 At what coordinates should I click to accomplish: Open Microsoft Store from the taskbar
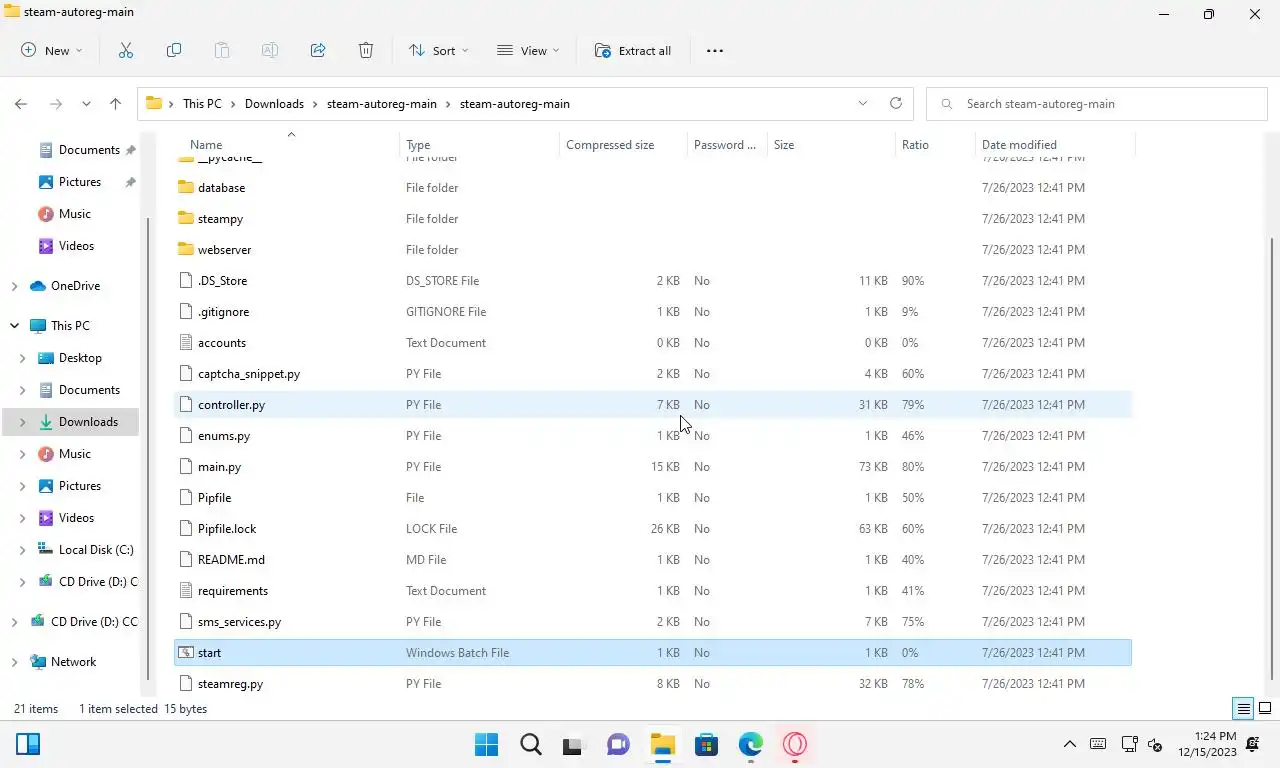pyautogui.click(x=706, y=744)
